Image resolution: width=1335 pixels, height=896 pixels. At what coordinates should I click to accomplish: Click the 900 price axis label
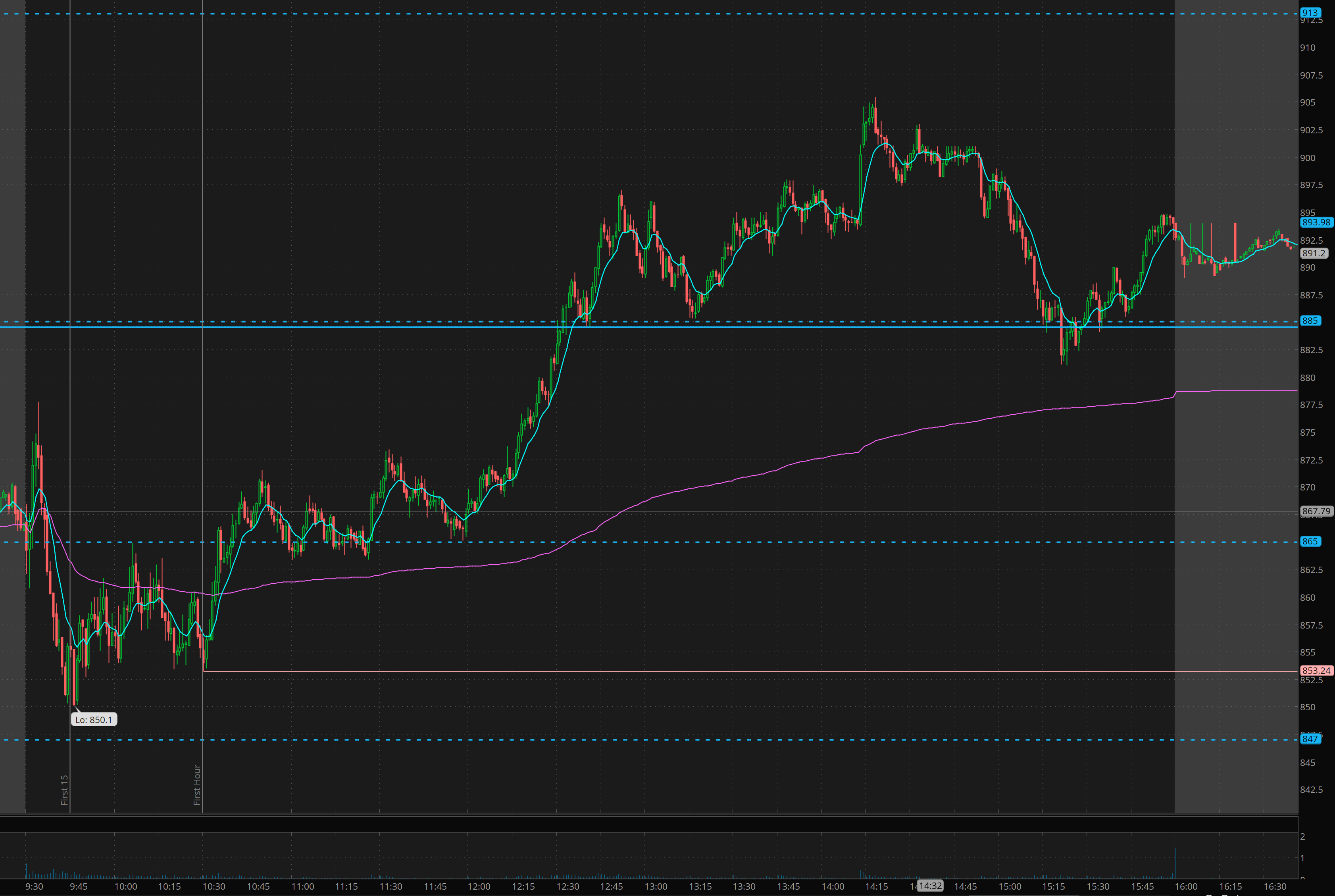(1308, 158)
